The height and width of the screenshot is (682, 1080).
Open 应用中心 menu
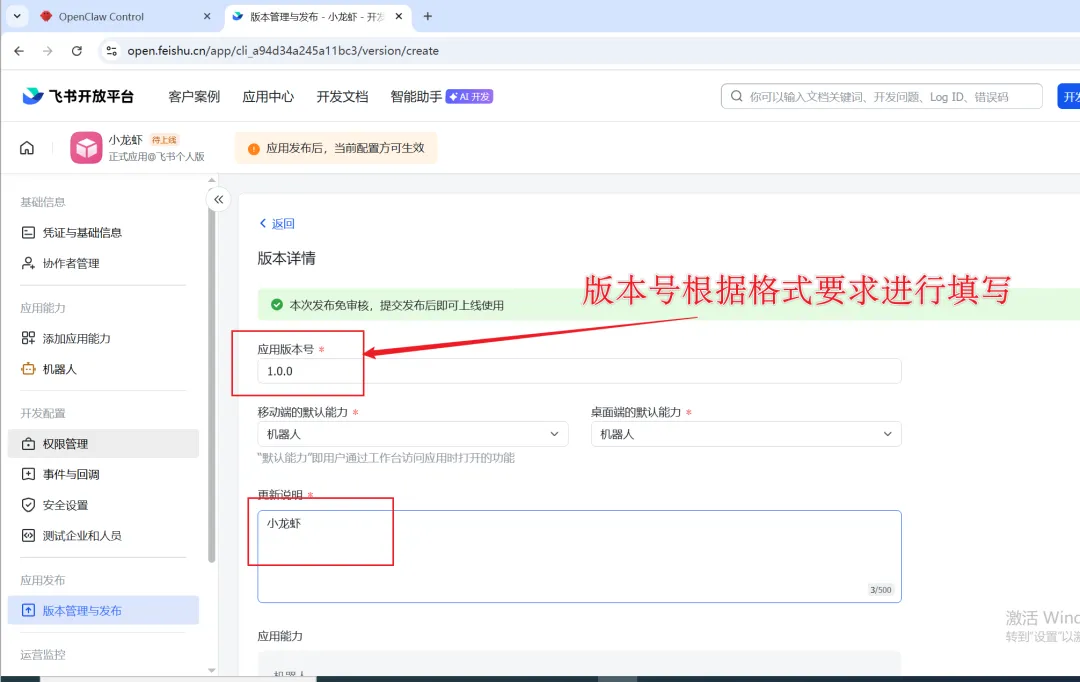268,96
